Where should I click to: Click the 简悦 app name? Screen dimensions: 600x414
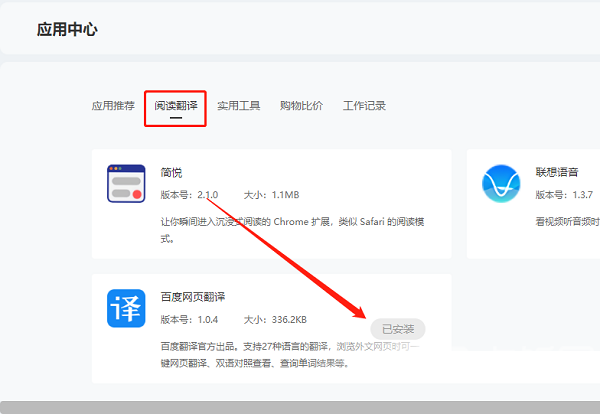[x=171, y=172]
